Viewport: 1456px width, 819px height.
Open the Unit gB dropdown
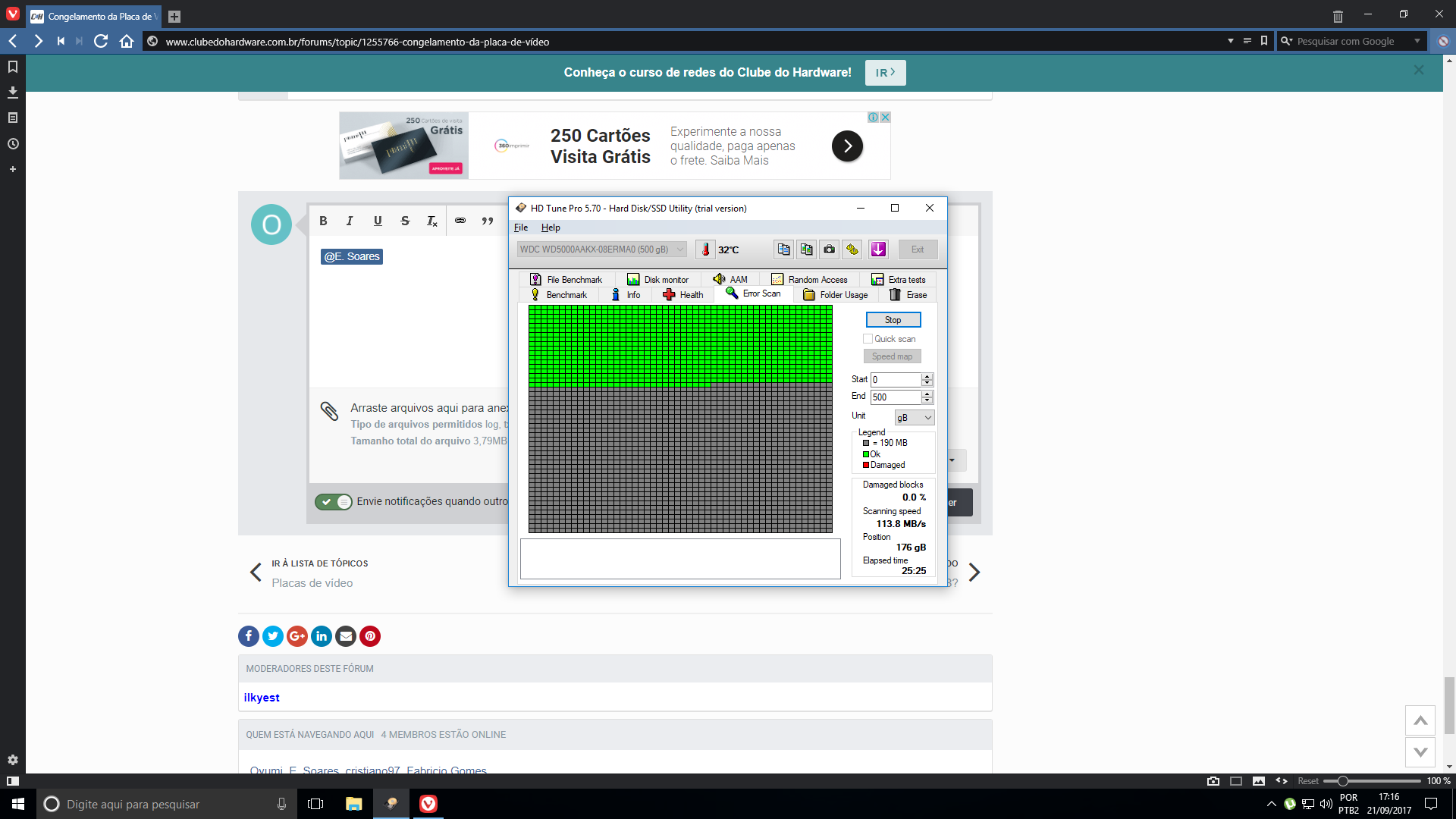[x=914, y=418]
